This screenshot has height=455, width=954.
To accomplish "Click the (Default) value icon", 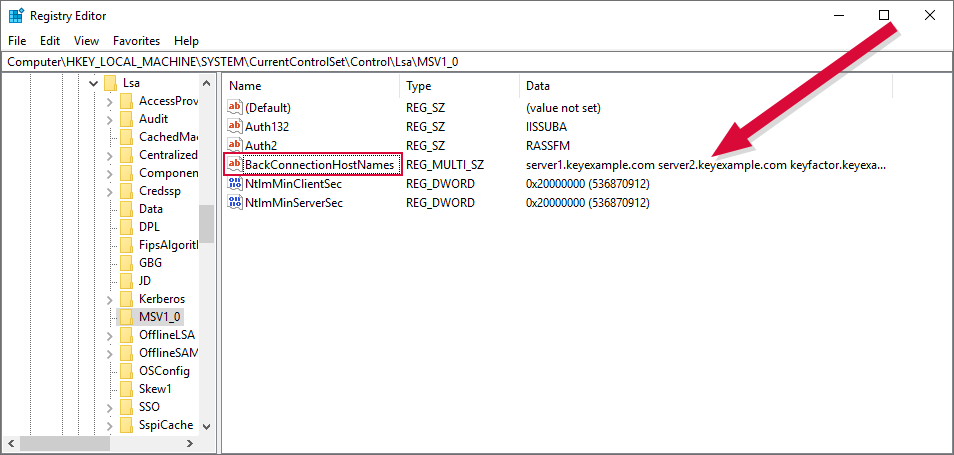I will point(235,107).
